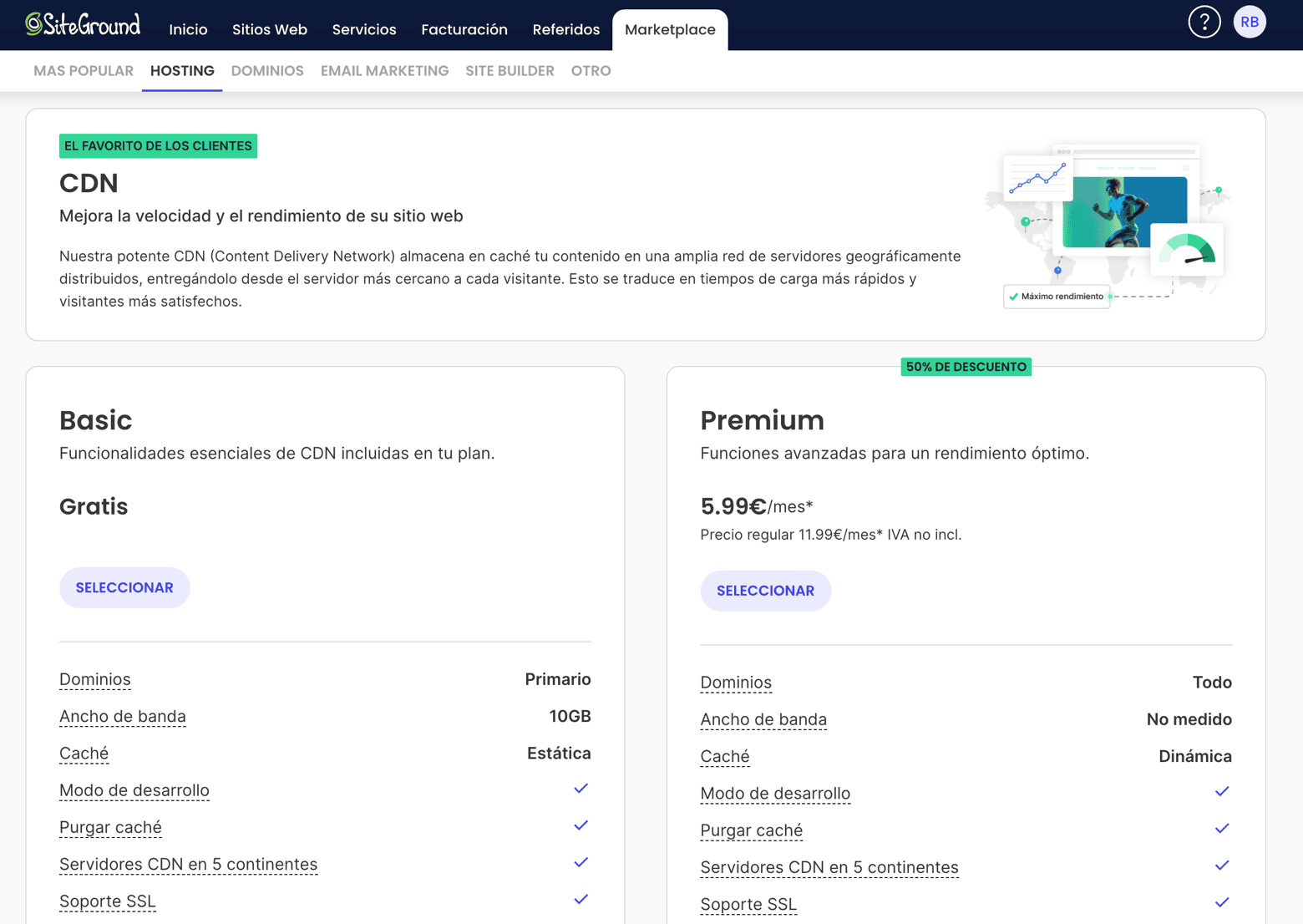This screenshot has width=1303, height=924.
Task: Go to the Inicio menu
Action: tap(188, 29)
